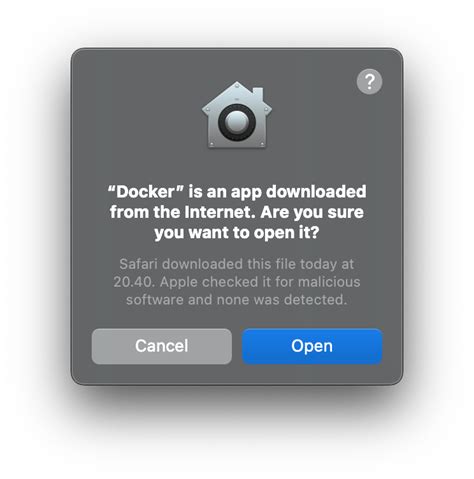Click the "malicious software" notice line
Viewport: 474px width, 479px height.
coord(237,282)
